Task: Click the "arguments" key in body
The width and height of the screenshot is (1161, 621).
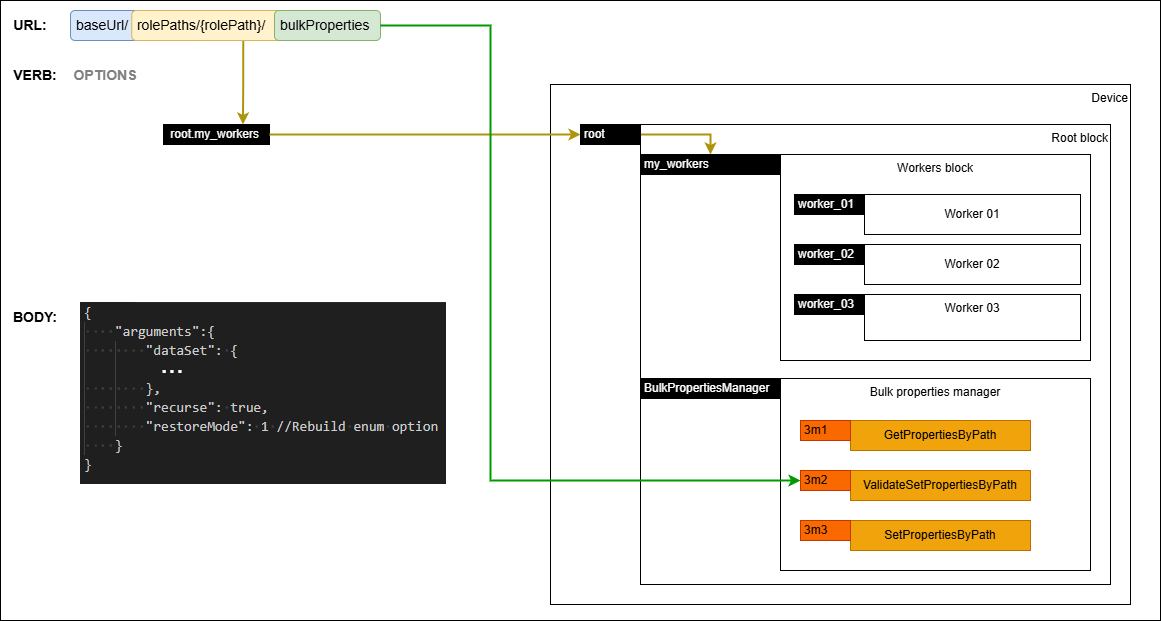Action: [x=159, y=332]
